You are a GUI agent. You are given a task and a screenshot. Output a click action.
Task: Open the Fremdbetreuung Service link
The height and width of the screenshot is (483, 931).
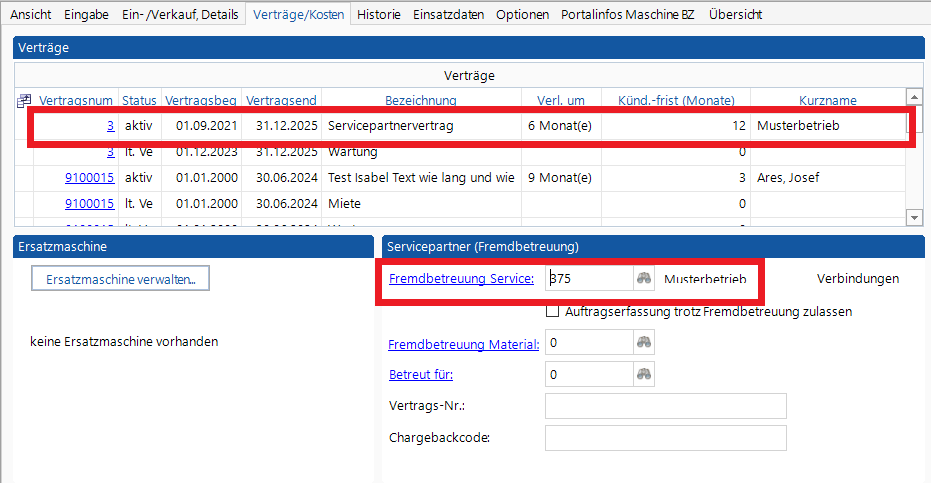(x=460, y=279)
